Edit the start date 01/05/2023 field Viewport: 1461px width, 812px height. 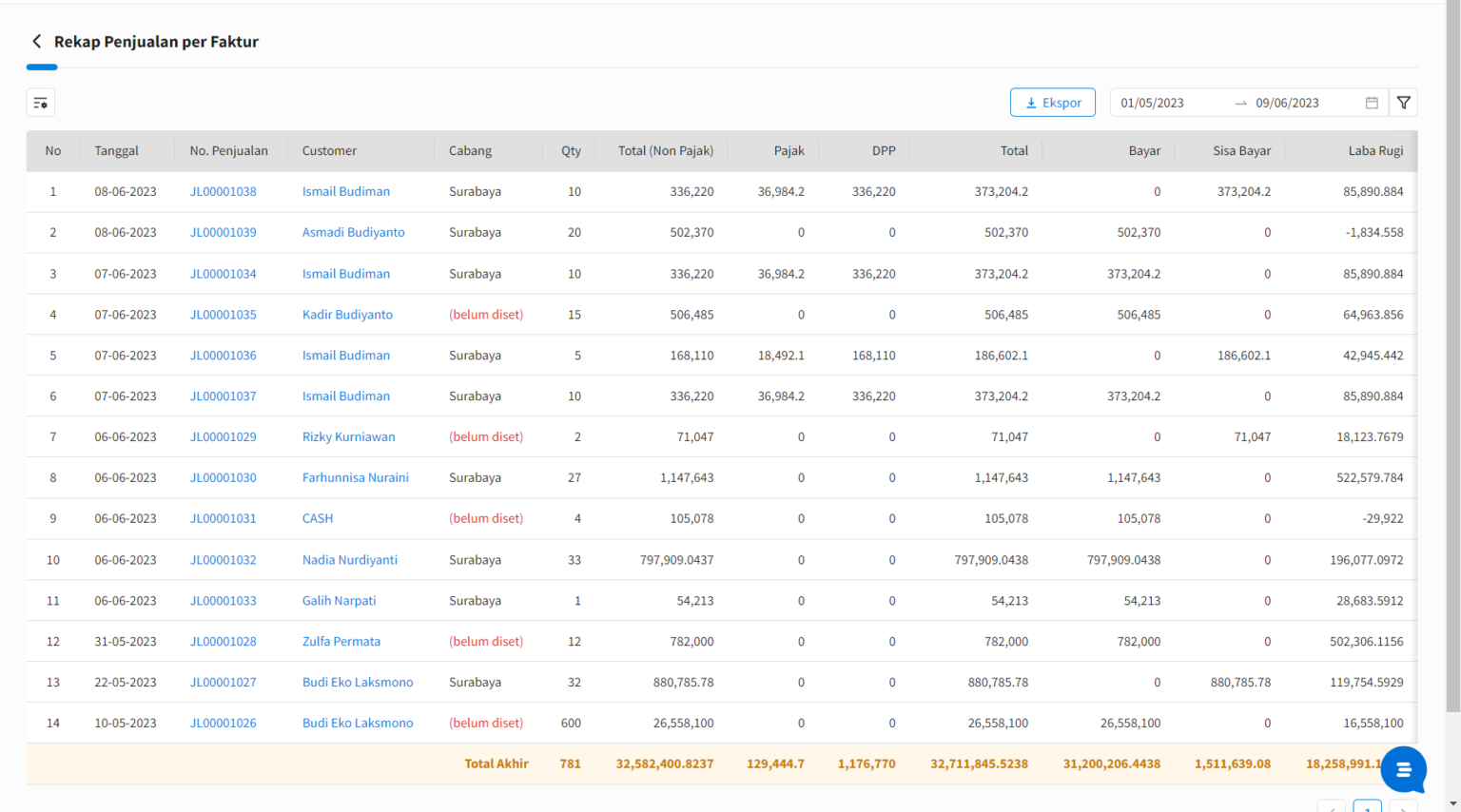tap(1152, 103)
